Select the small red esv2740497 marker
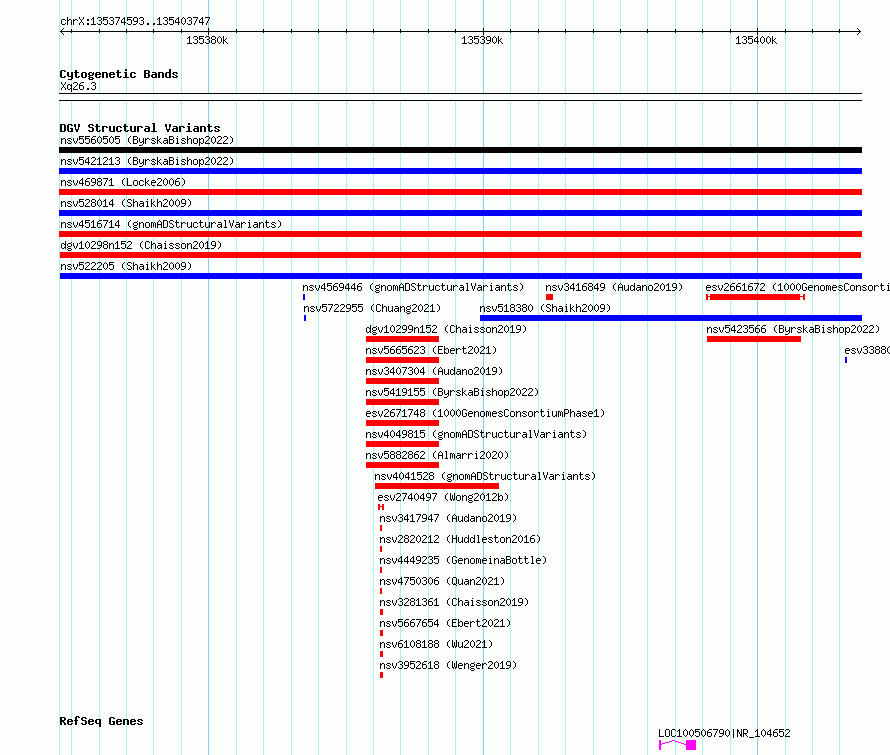The height and width of the screenshot is (755, 890). point(381,507)
